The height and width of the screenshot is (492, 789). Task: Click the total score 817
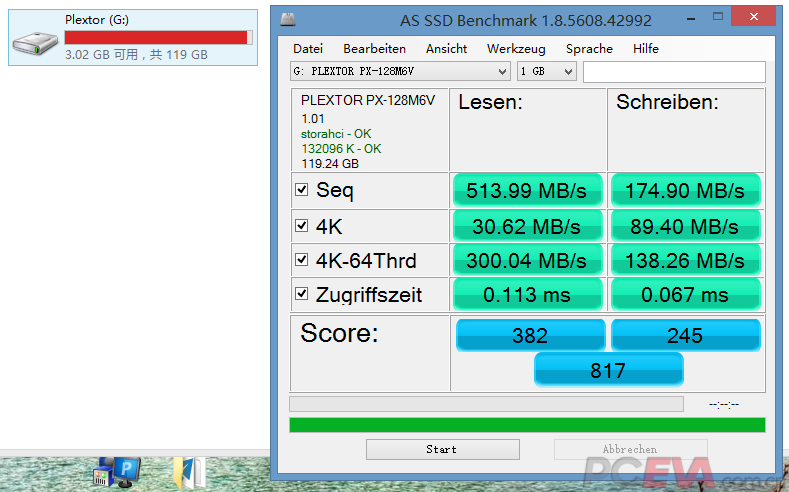(608, 370)
